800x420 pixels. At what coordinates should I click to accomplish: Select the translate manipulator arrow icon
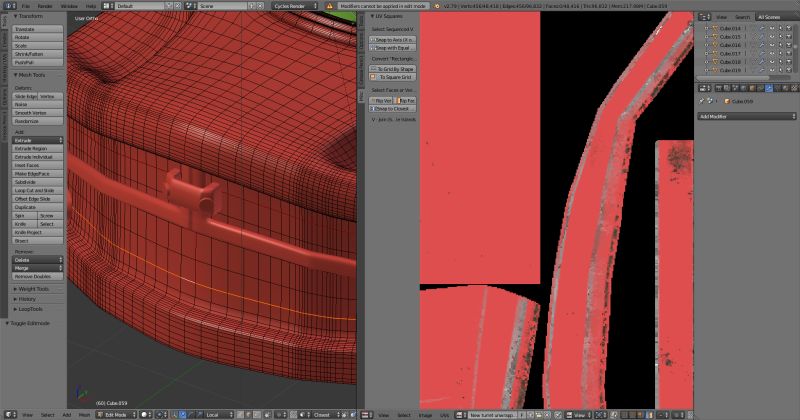point(182,414)
